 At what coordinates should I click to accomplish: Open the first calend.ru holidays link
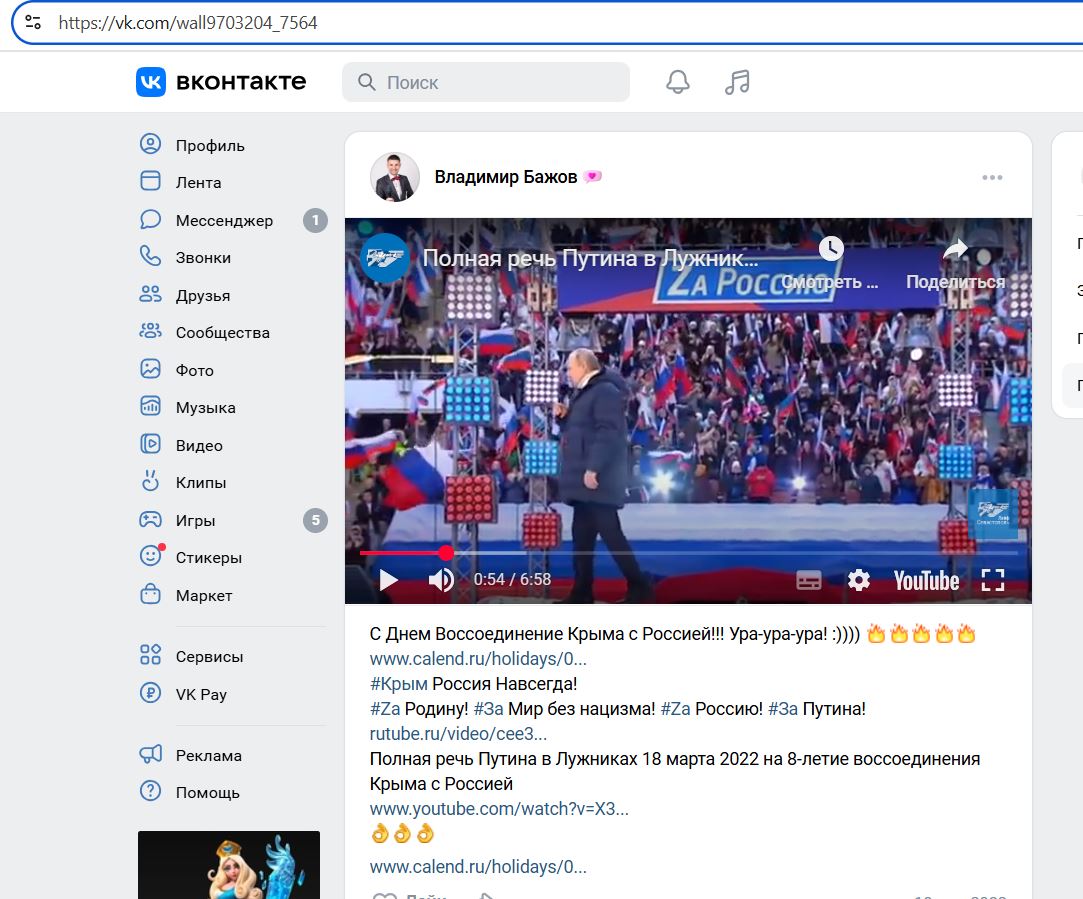[478, 659]
